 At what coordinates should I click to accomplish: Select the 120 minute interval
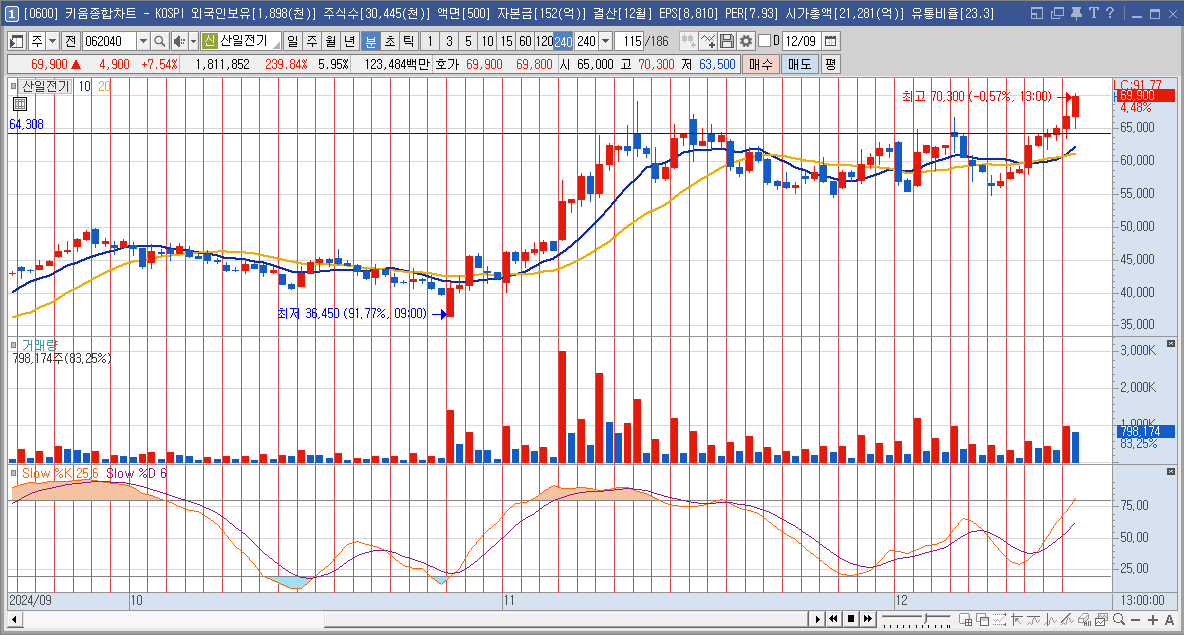(544, 42)
